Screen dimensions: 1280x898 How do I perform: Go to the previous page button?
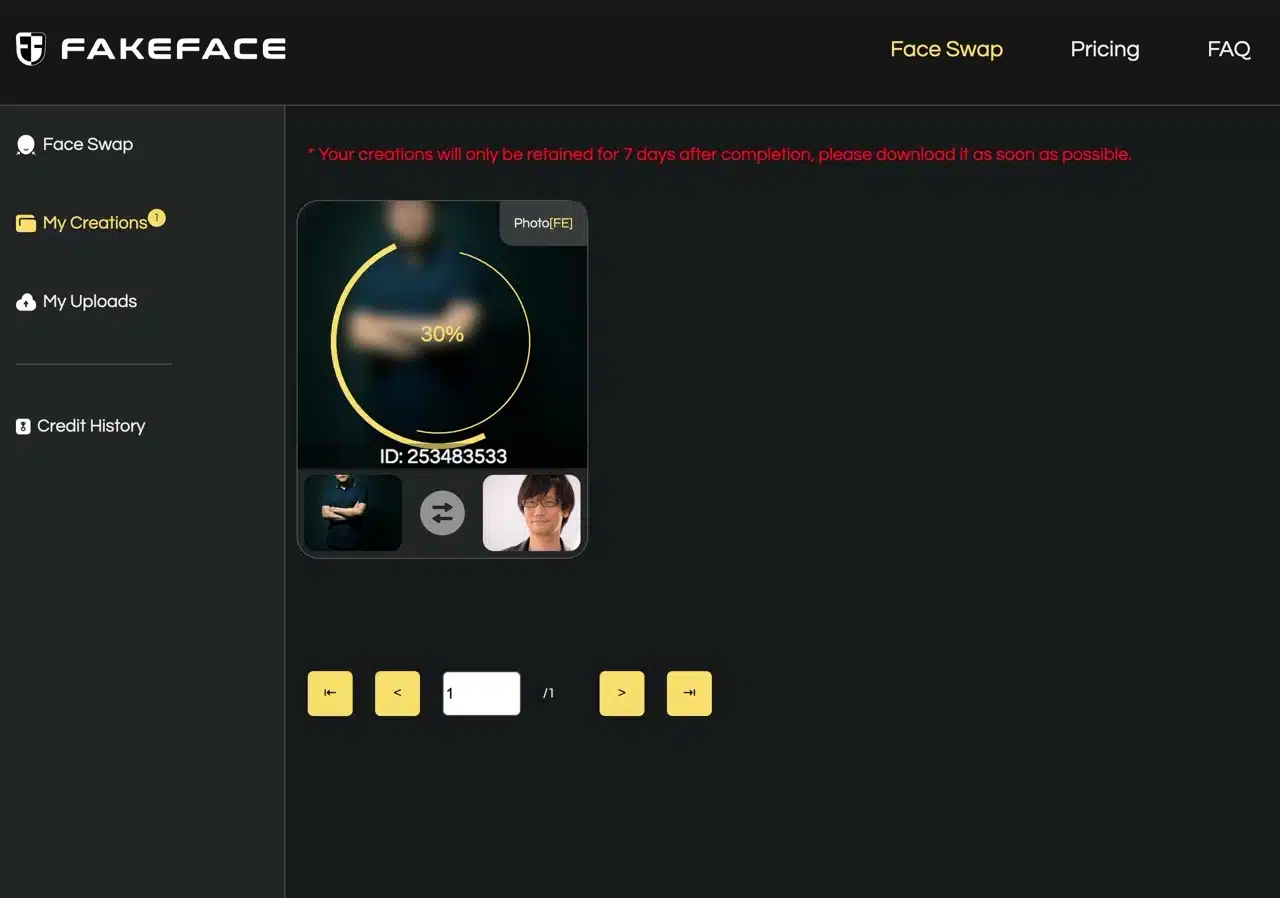tap(397, 693)
